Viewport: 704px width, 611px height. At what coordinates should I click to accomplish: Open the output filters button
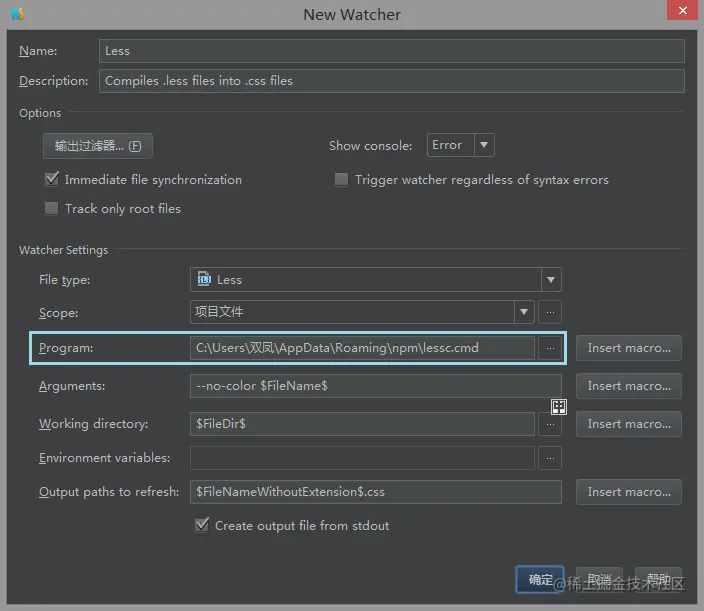coord(98,146)
